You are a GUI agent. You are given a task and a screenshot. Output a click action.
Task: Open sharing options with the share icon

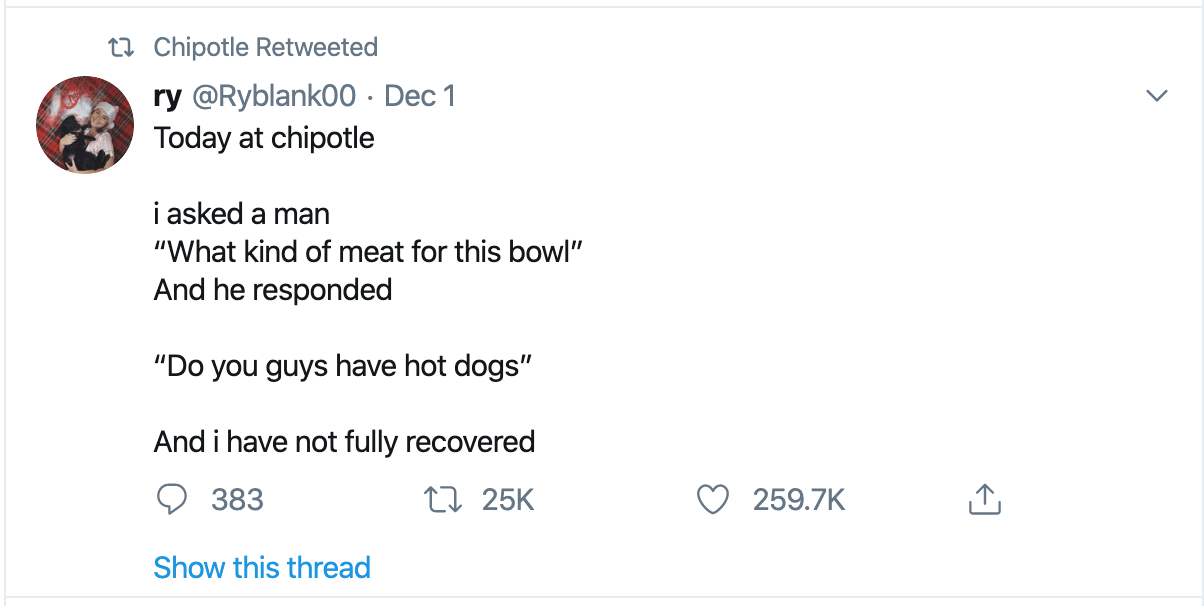984,499
